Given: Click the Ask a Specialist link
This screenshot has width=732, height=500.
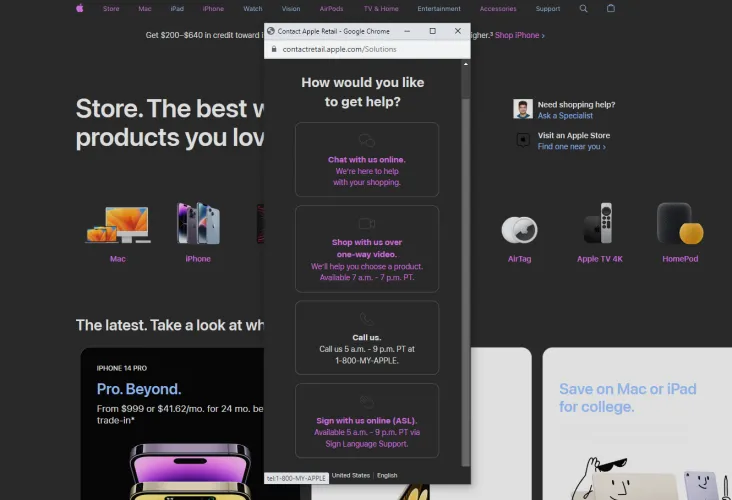Looking at the screenshot, I should click(565, 116).
